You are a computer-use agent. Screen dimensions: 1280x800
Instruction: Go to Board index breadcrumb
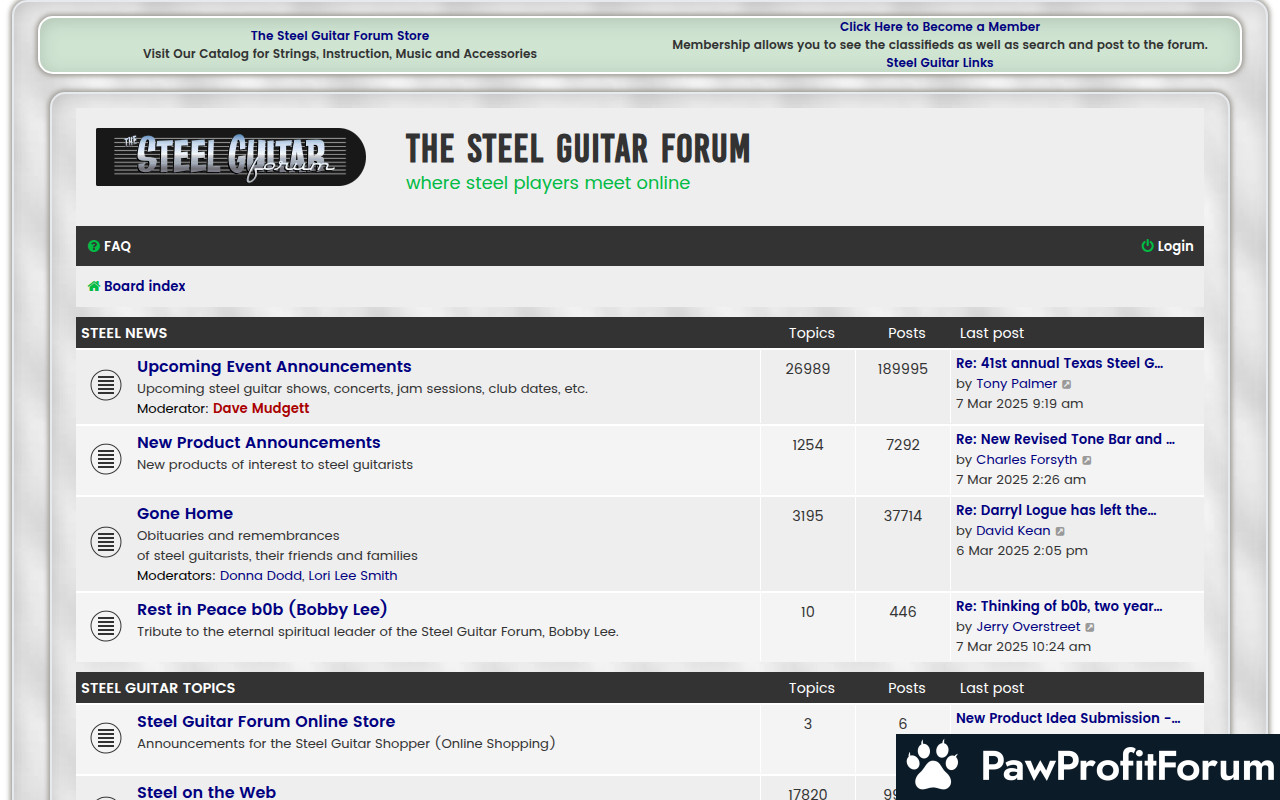coord(144,286)
